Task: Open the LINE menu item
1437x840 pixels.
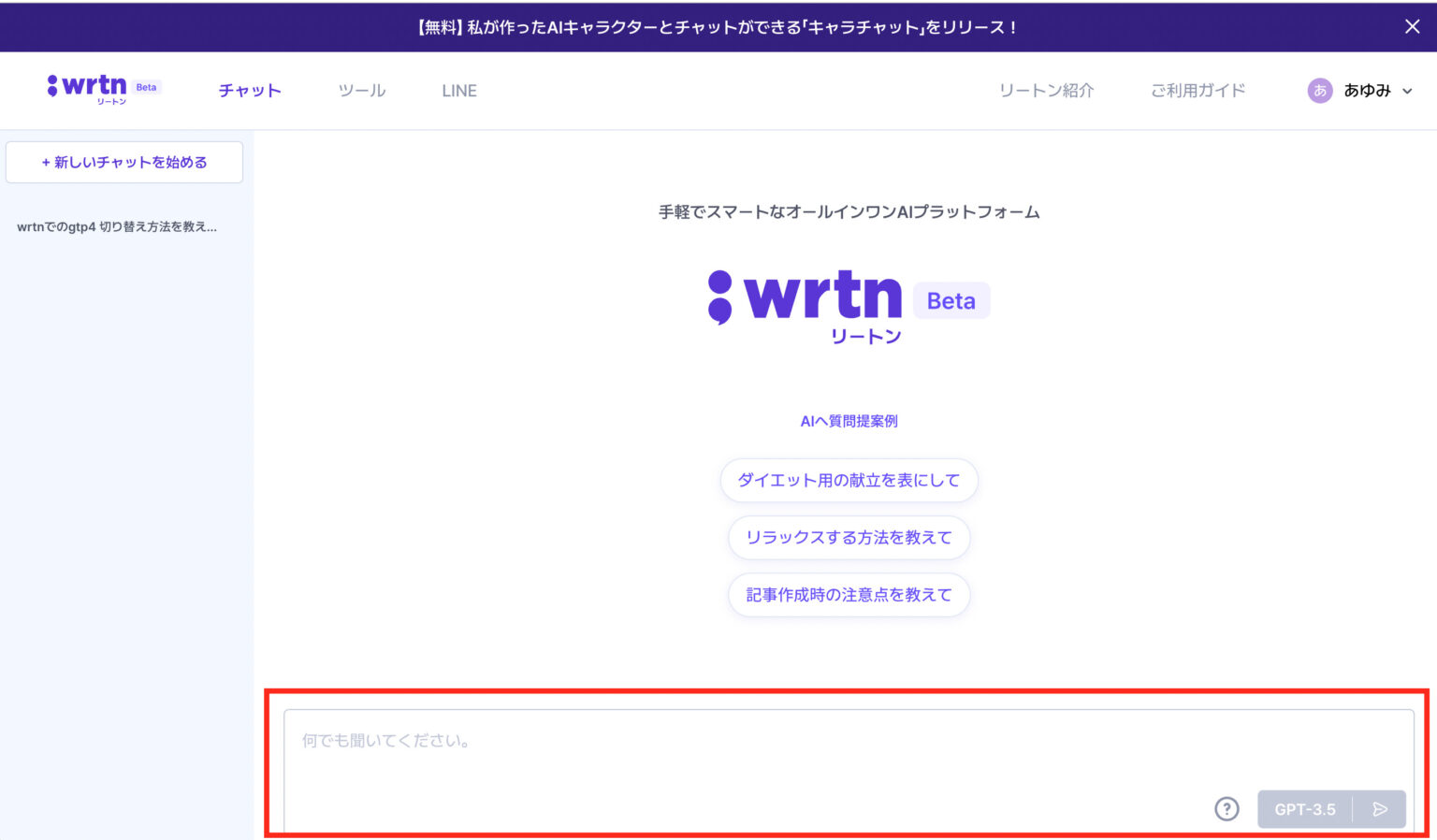Action: coord(458,90)
